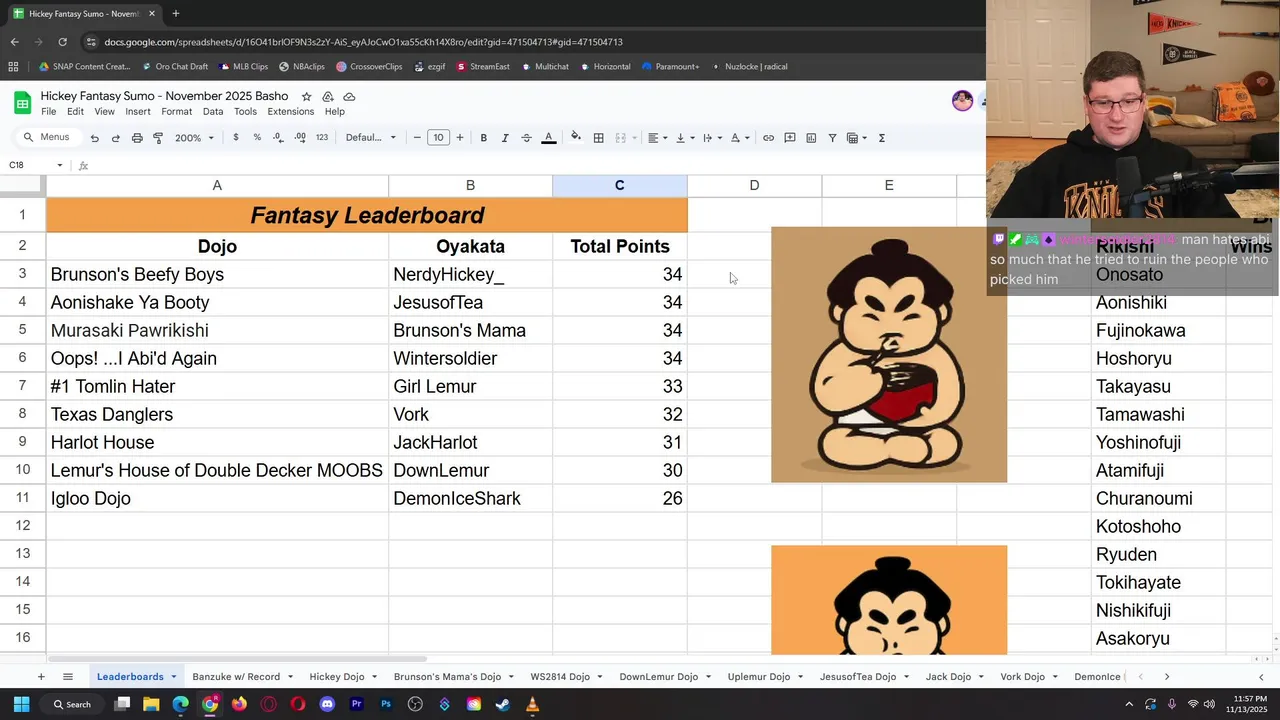The image size is (1280, 720).
Task: Decrease font size with minus button
Action: click(x=417, y=138)
